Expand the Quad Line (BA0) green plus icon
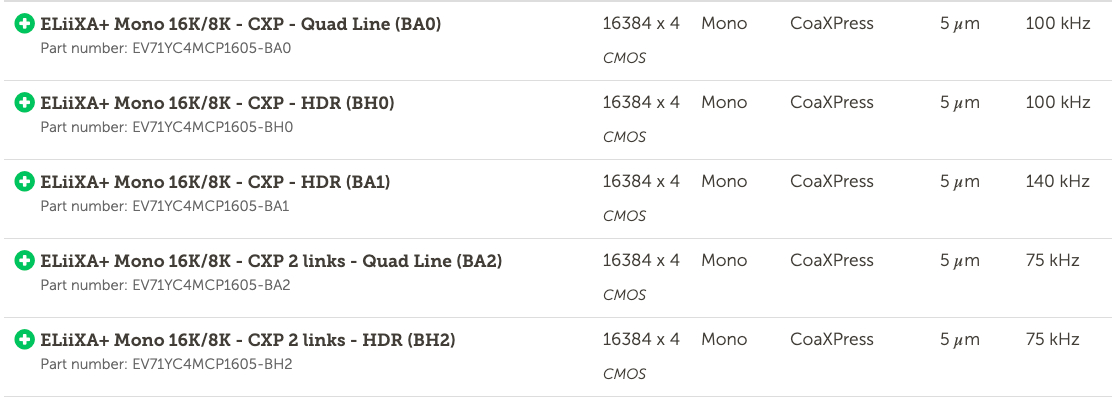Screen dimensions: 1112x398 25,24
